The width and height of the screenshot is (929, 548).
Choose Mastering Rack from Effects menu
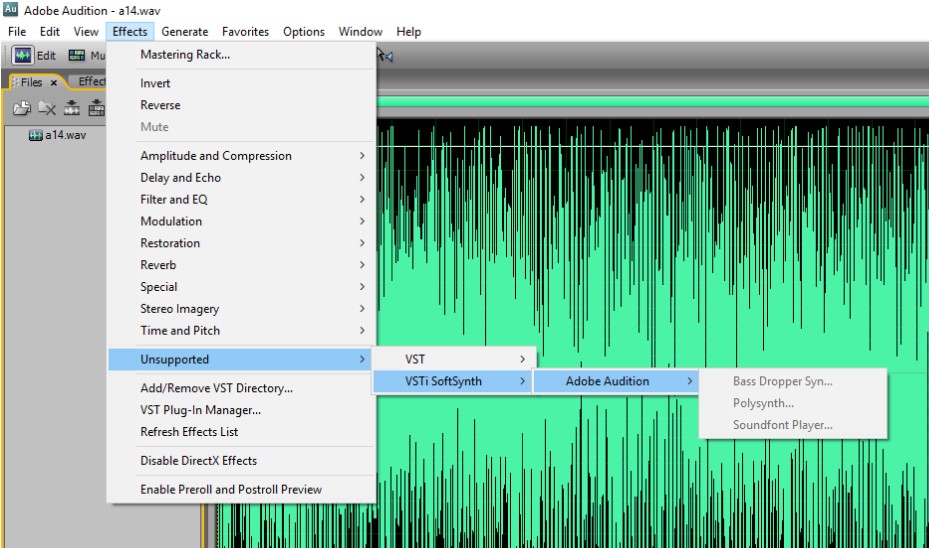[x=241, y=55]
